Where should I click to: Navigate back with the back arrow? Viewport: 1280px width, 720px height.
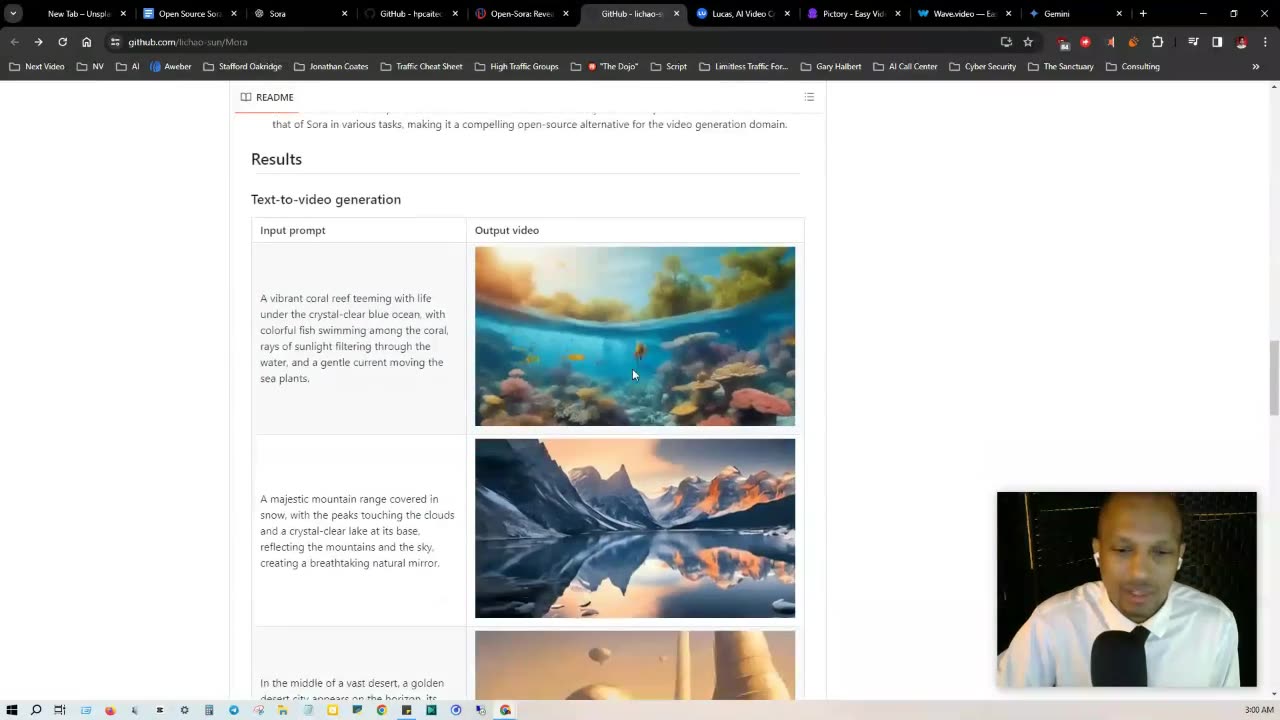click(14, 42)
